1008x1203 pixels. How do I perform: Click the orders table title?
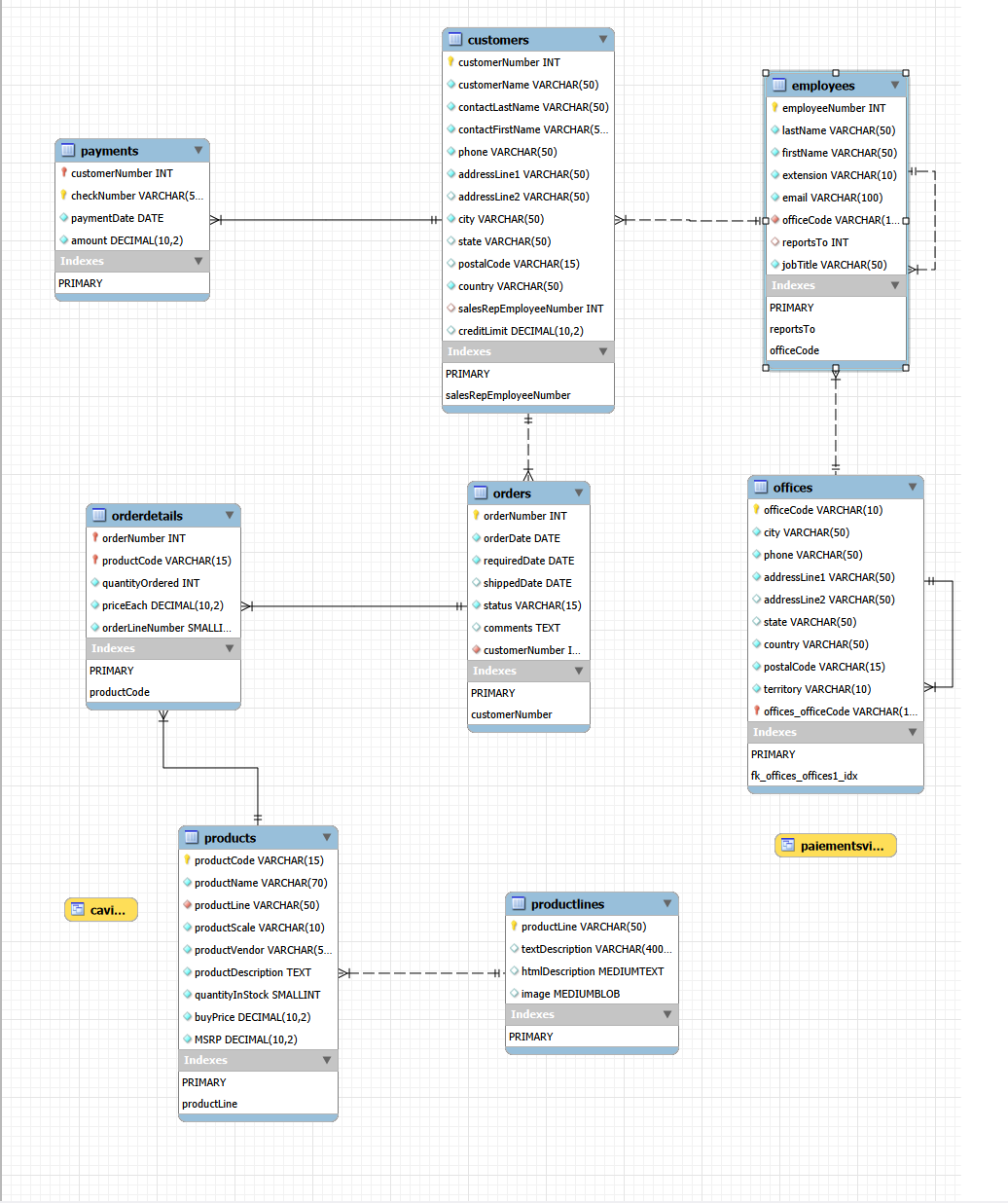(512, 493)
